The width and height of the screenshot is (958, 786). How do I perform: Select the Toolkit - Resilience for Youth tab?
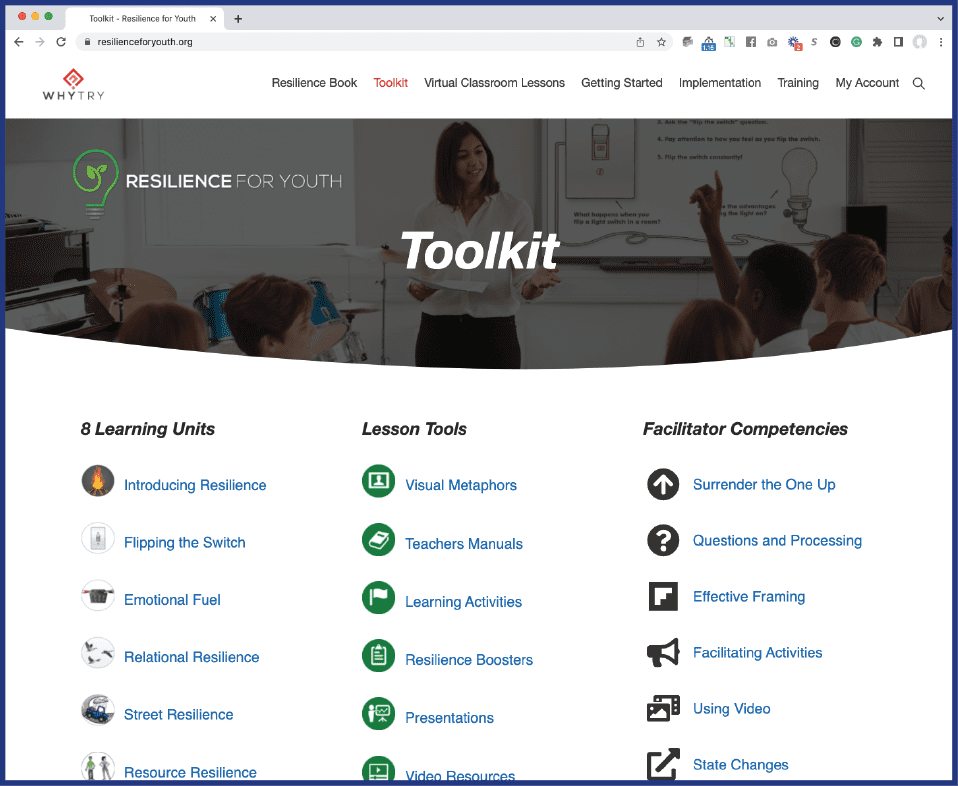144,18
